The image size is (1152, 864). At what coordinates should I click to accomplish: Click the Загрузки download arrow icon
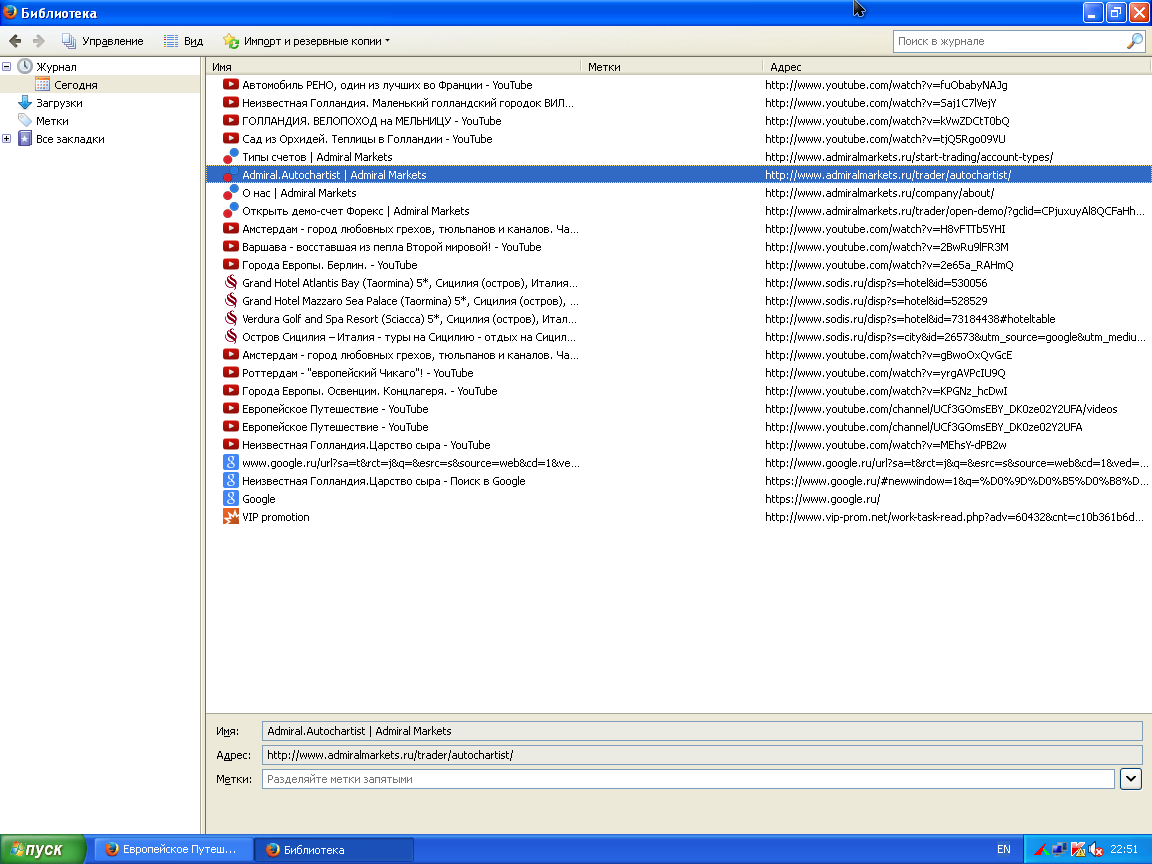pyautogui.click(x=25, y=102)
